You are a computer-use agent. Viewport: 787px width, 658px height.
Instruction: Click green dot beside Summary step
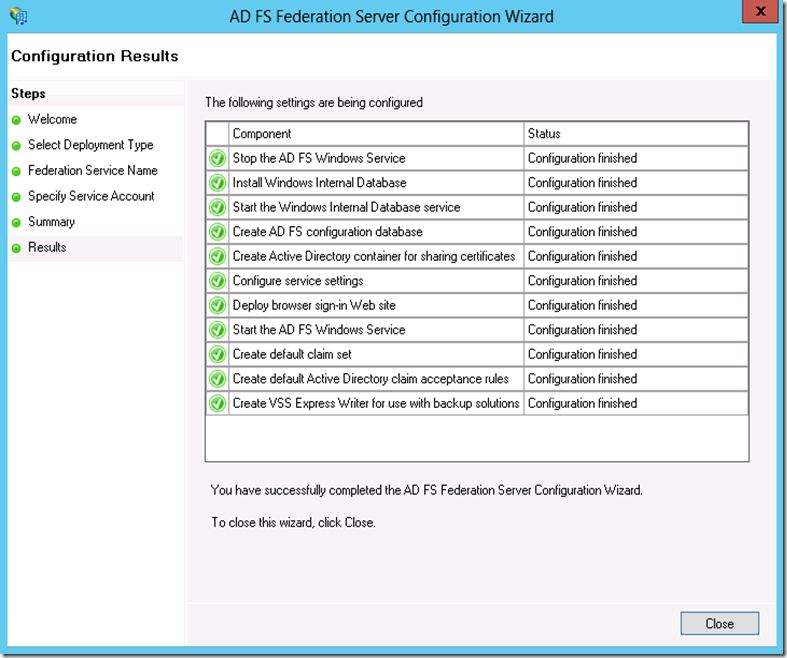pyautogui.click(x=16, y=223)
